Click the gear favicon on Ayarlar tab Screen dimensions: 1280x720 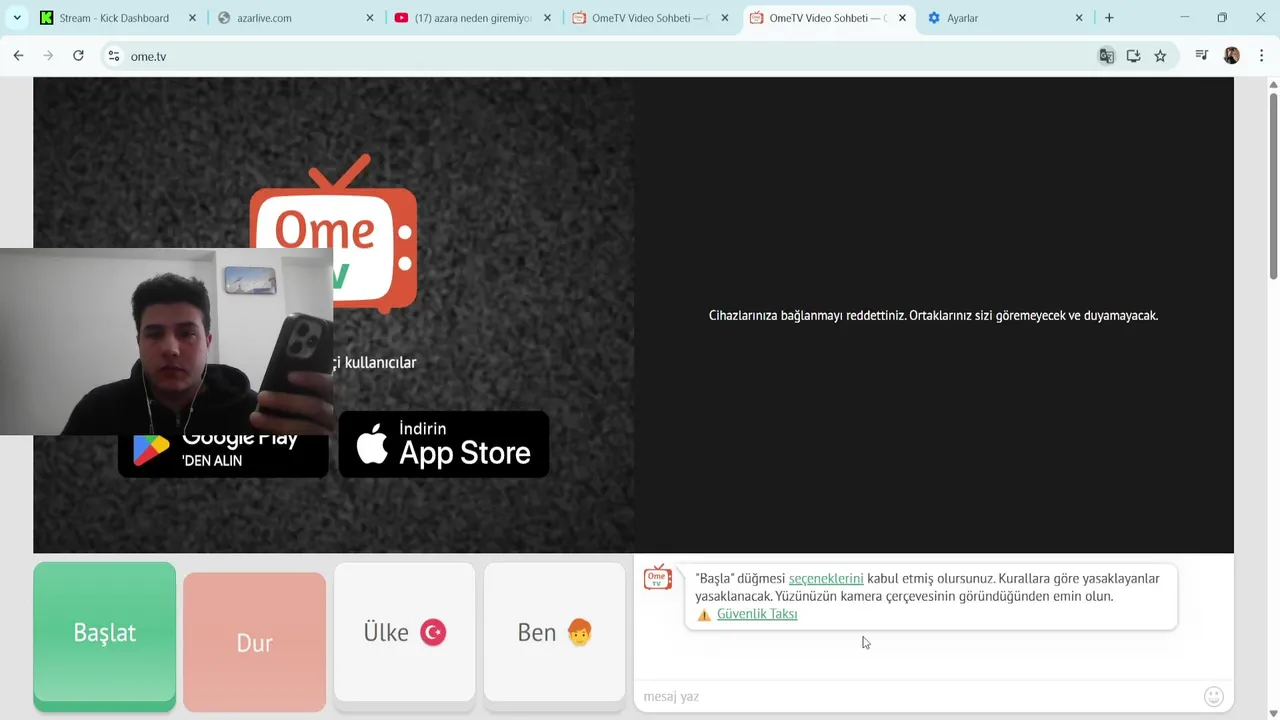click(x=934, y=18)
